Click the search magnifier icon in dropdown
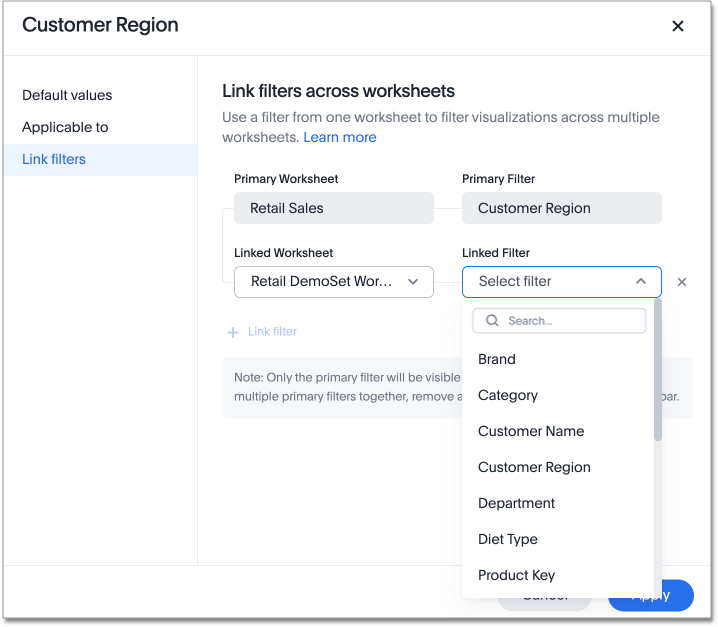The image size is (718, 627). click(x=492, y=321)
